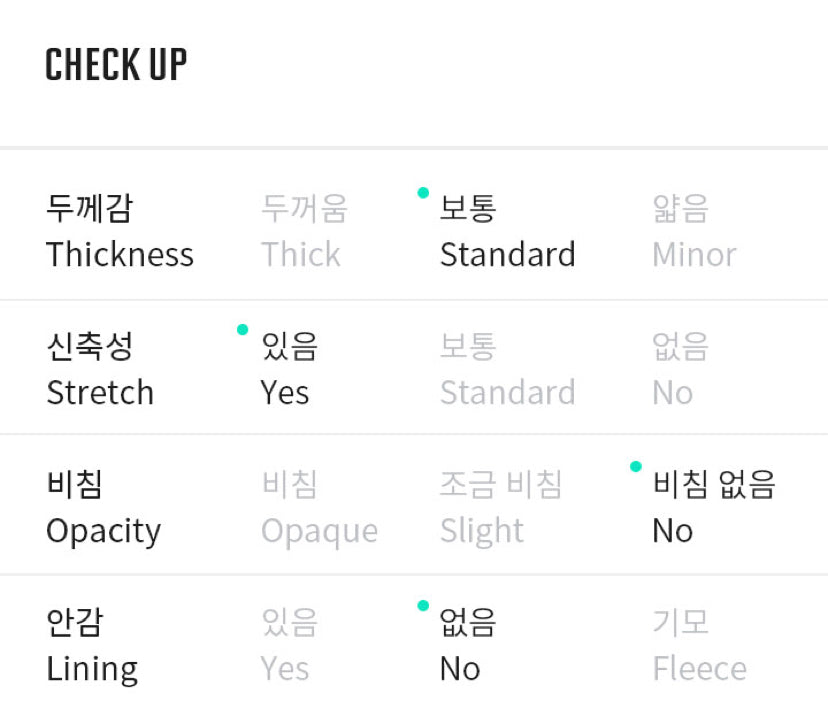The image size is (828, 701).
Task: Select No in the Opacity row
Action: pos(713,508)
